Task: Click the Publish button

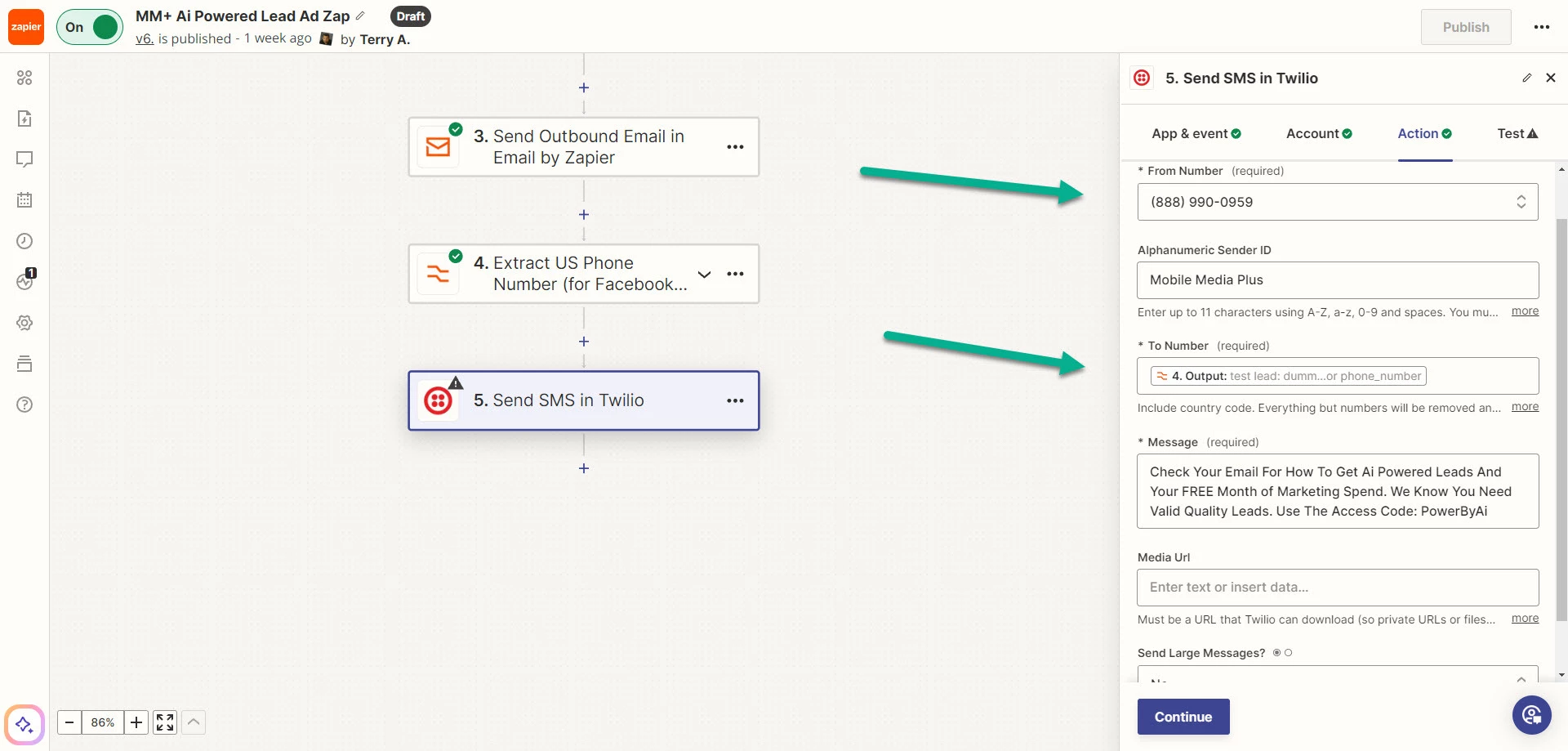Action: tap(1466, 27)
